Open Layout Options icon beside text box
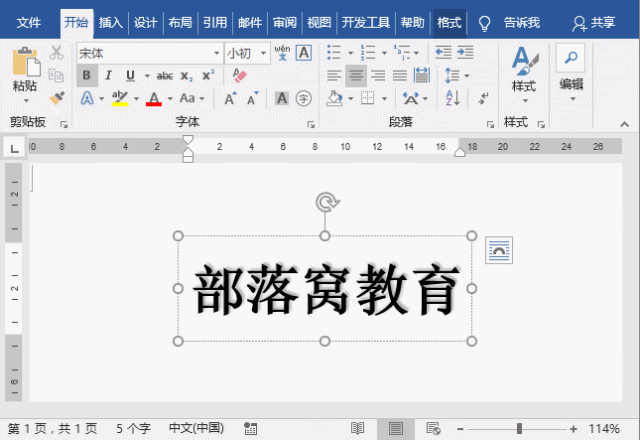The image size is (640, 440). pyautogui.click(x=499, y=250)
